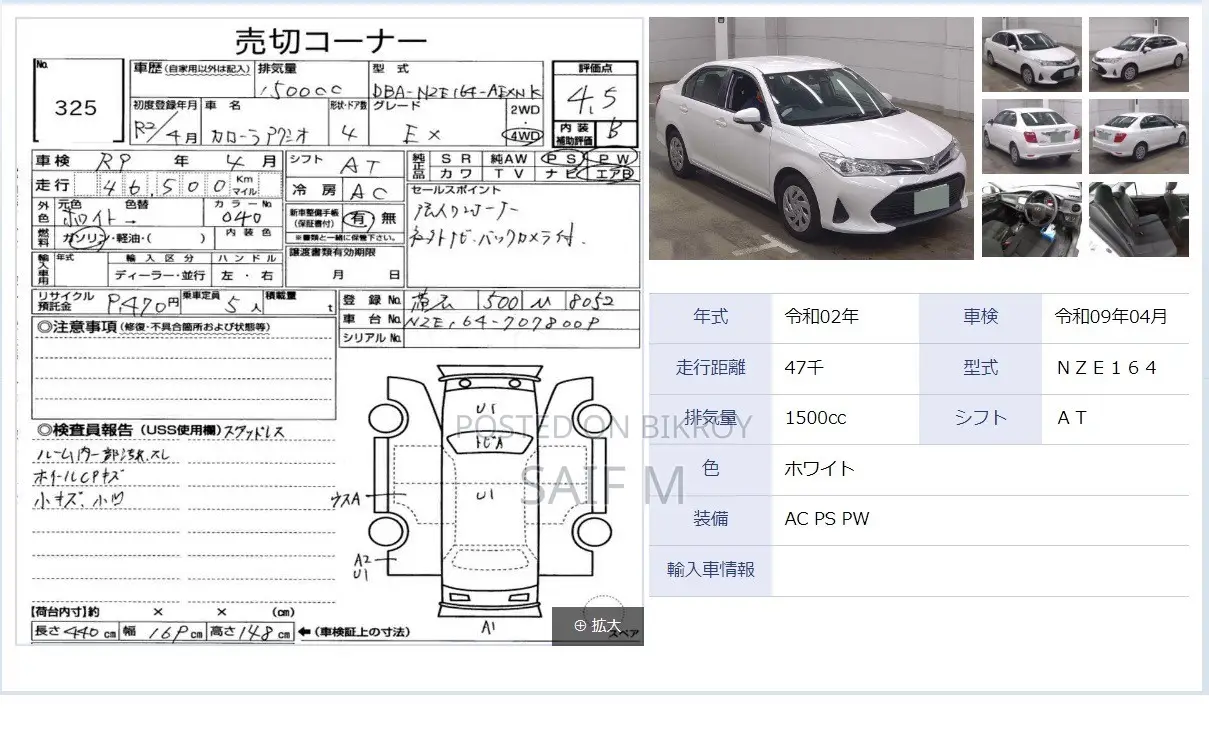Click the 色 label cell
1209x736 pixels.
[711, 469]
